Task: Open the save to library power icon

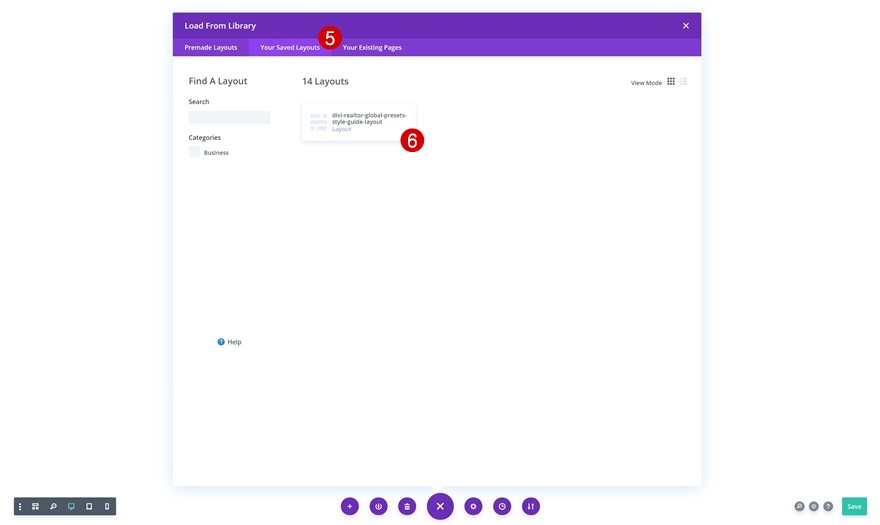Action: (378, 506)
